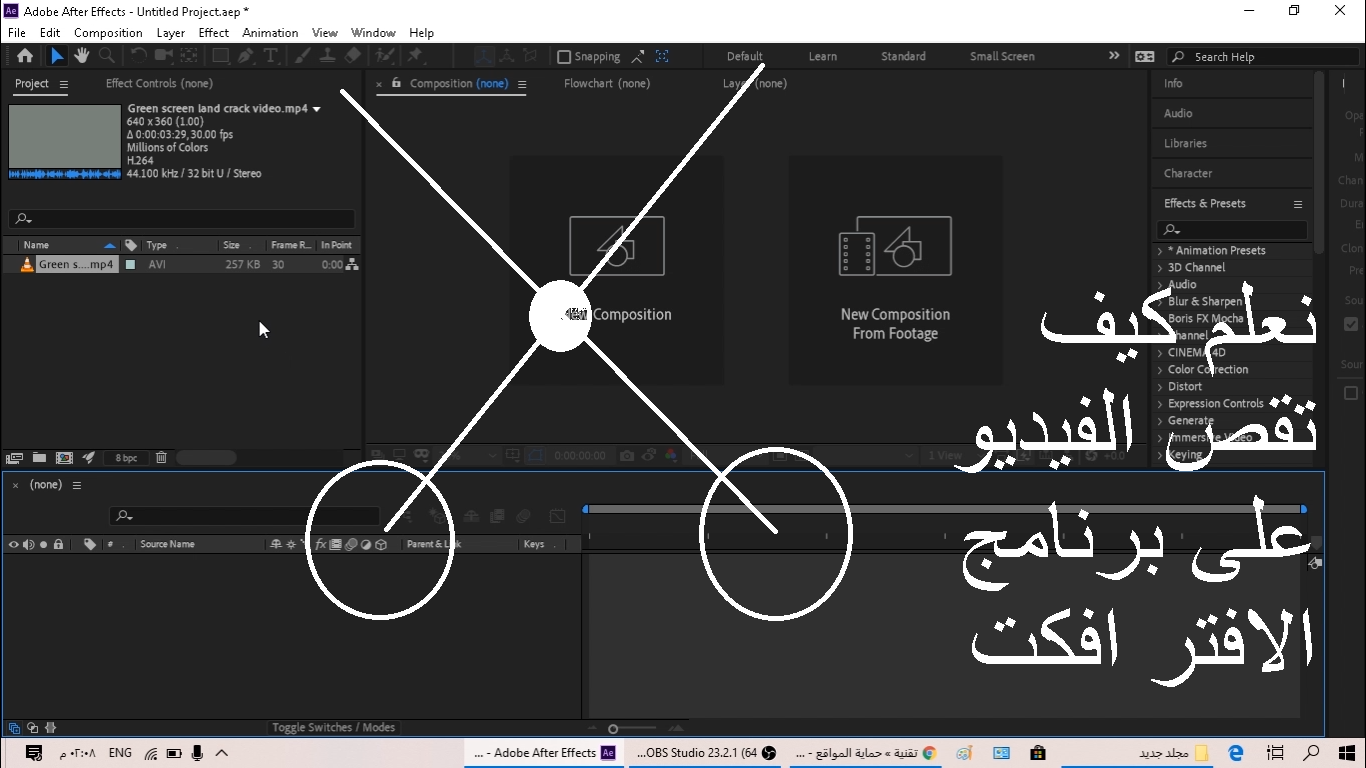The height and width of the screenshot is (768, 1366).
Task: Click the new composition icon in Project footer
Action: coord(64,458)
